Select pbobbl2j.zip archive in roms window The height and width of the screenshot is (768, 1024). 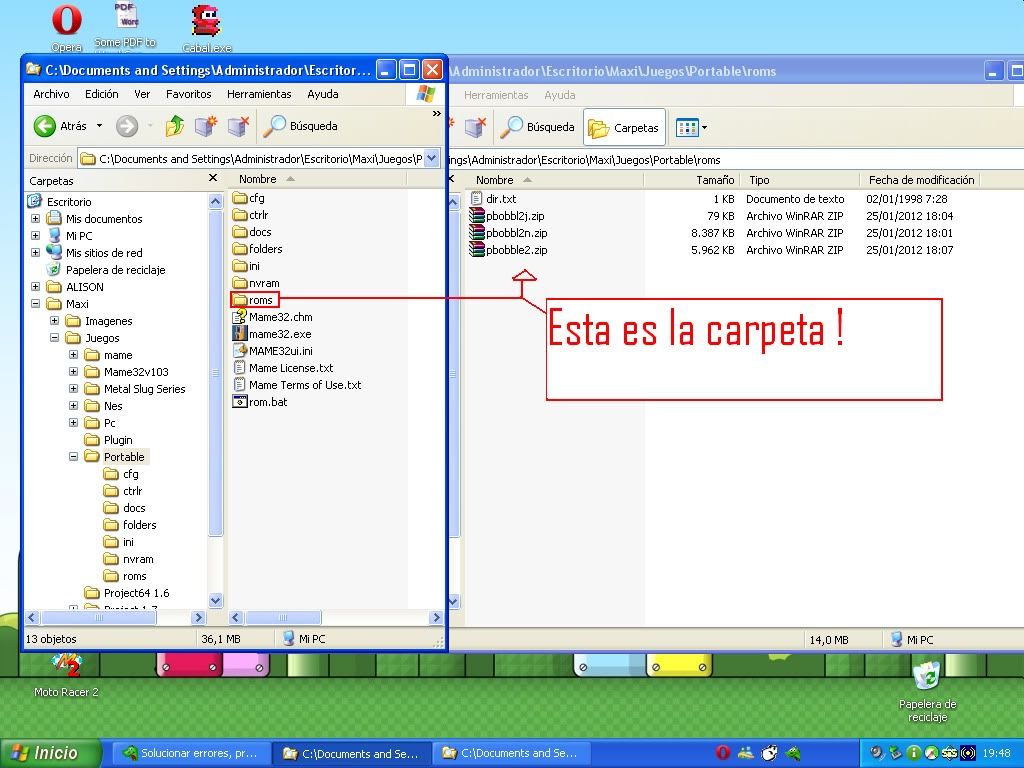pyautogui.click(x=507, y=216)
